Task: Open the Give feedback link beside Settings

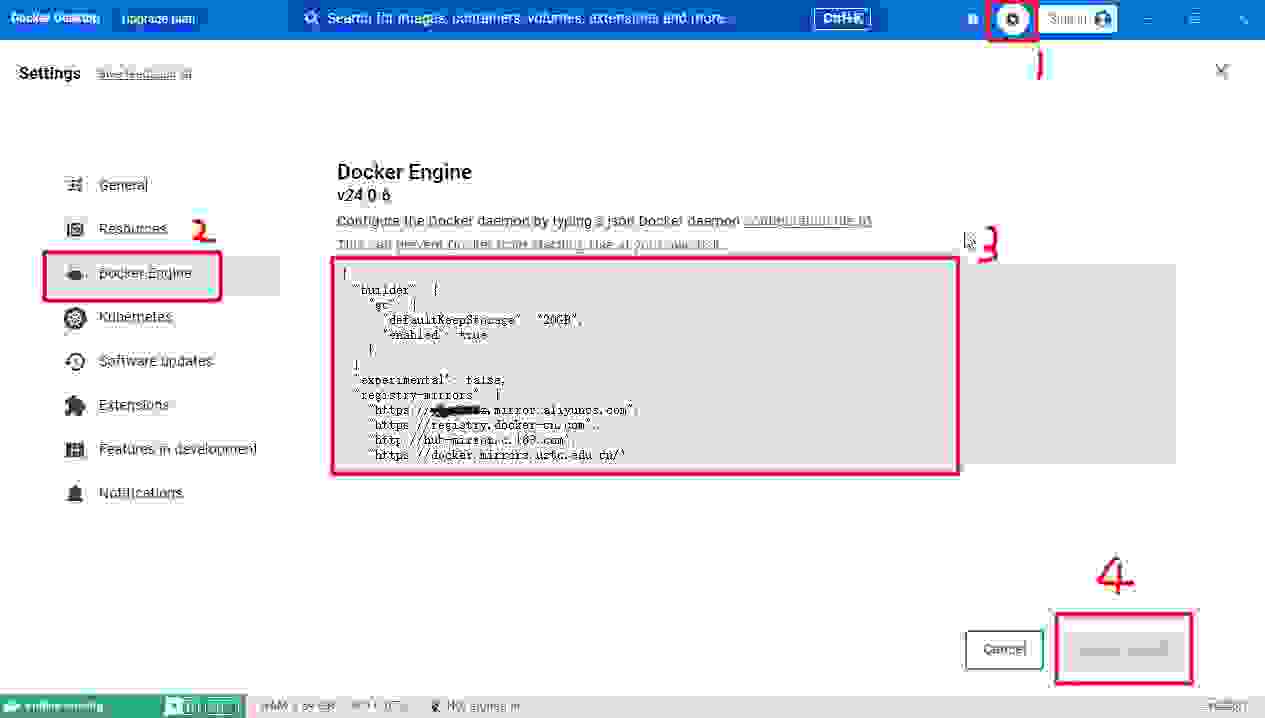Action: pyautogui.click(x=144, y=74)
